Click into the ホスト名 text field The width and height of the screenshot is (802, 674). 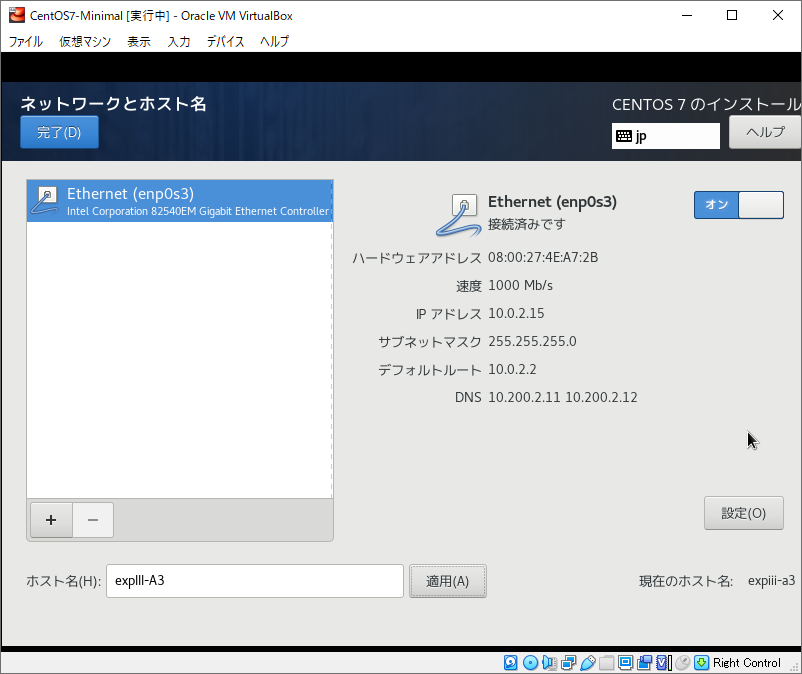pyautogui.click(x=254, y=581)
